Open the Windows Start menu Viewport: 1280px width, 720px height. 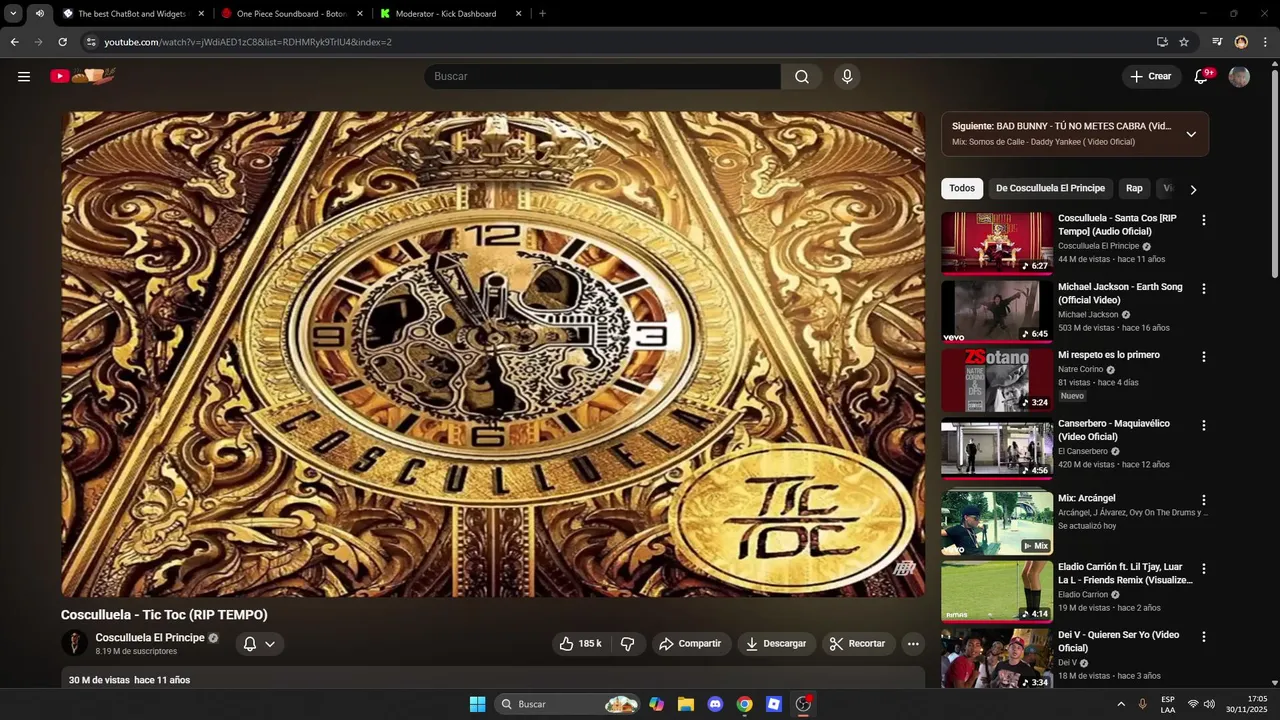[x=477, y=704]
